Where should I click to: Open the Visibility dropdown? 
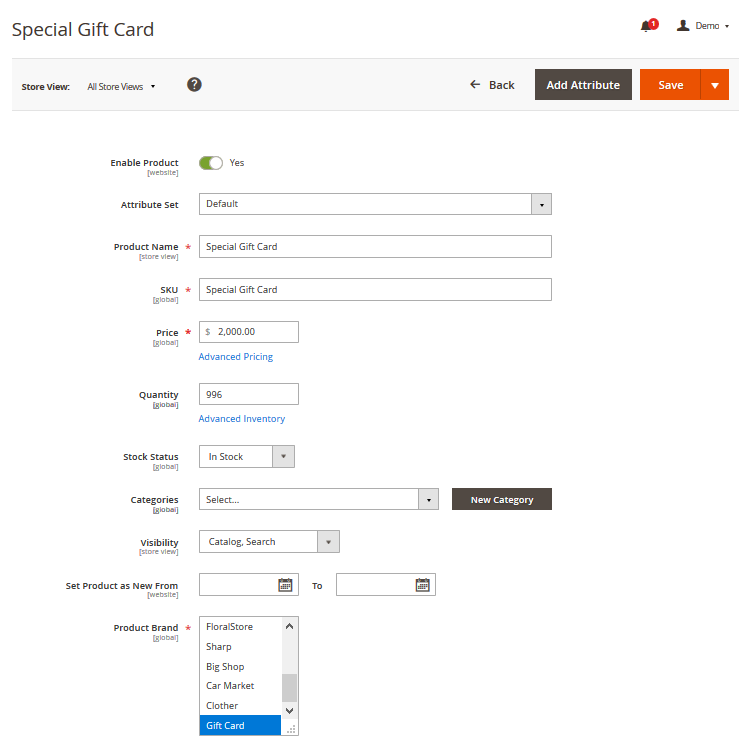pyautogui.click(x=329, y=542)
